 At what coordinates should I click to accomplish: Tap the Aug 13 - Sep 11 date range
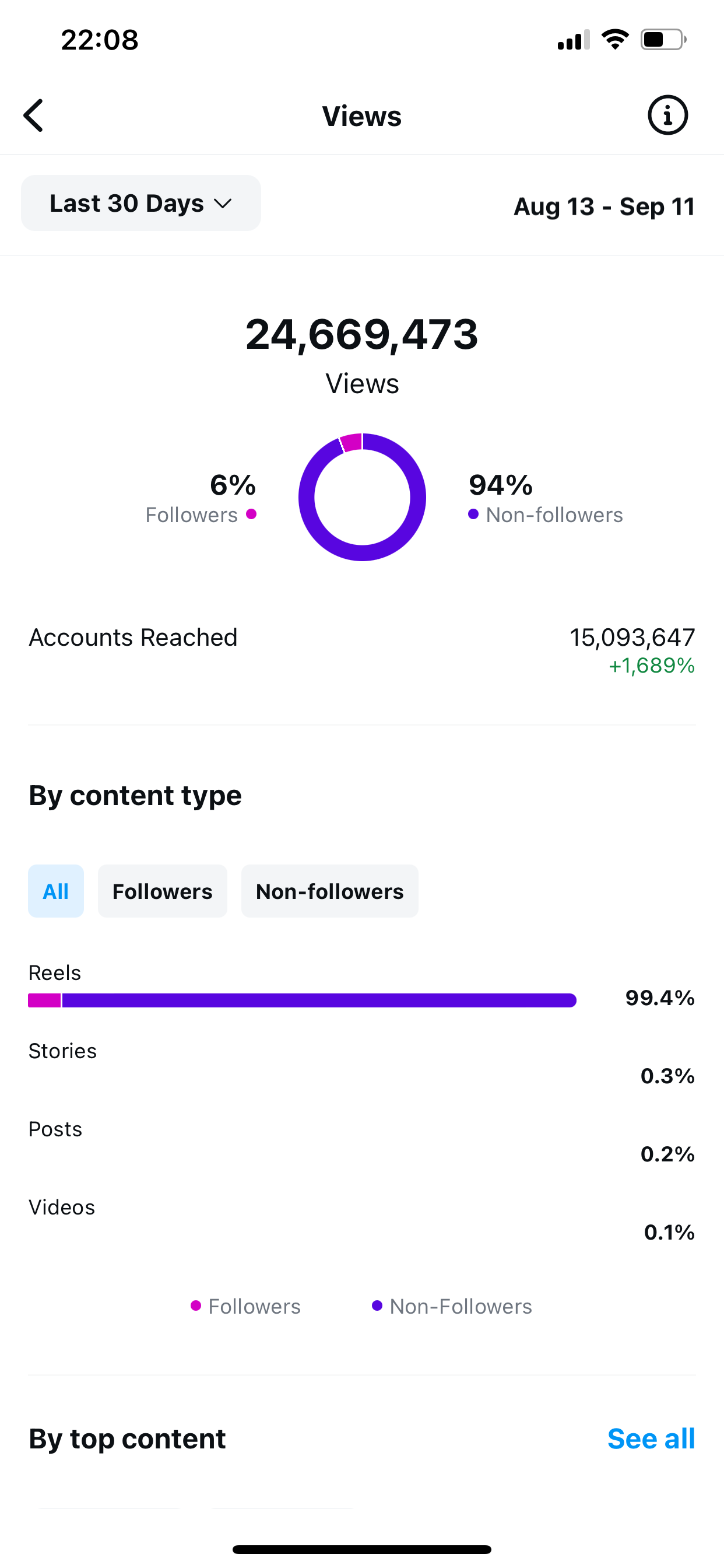603,206
